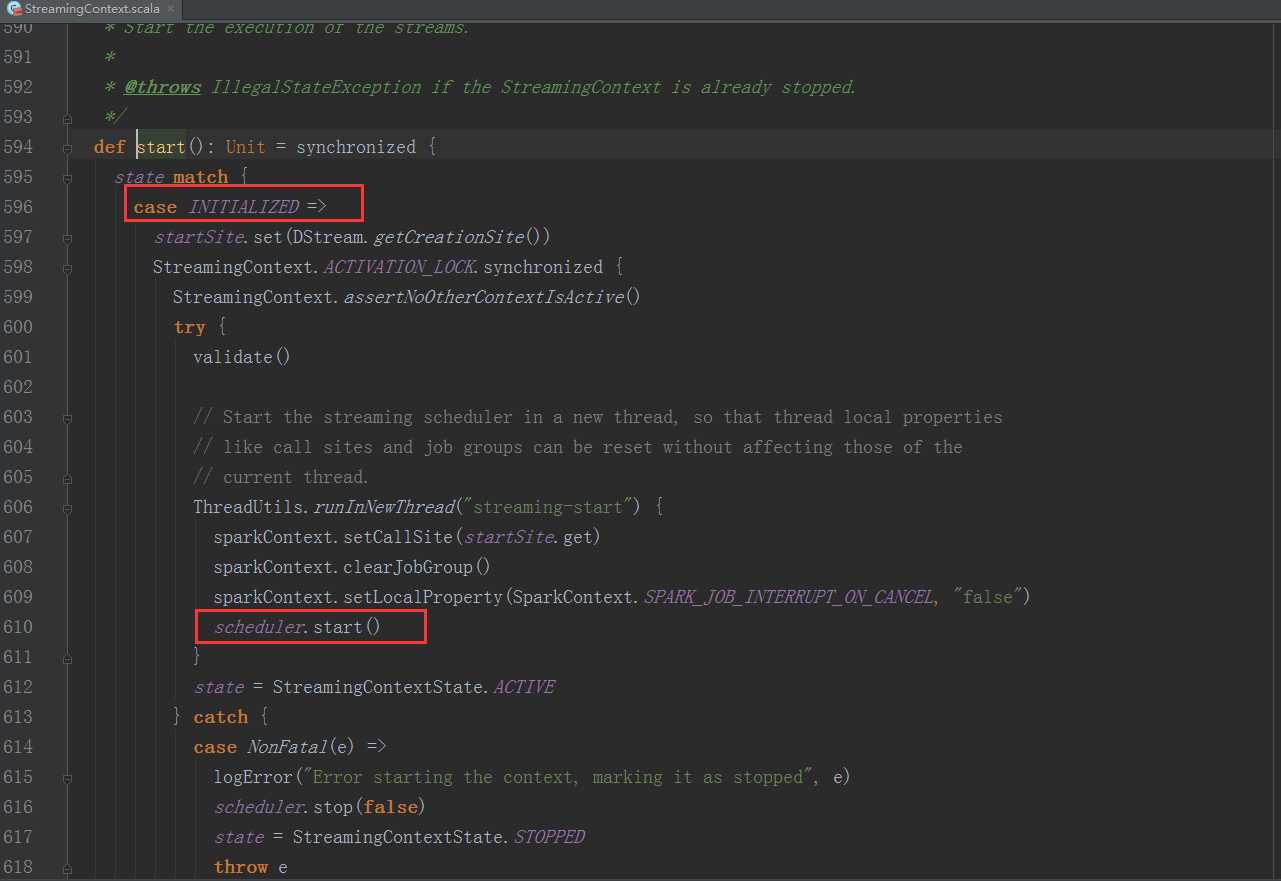The height and width of the screenshot is (881, 1281).
Task: Fold the state match block on line 595
Action: click(x=68, y=177)
